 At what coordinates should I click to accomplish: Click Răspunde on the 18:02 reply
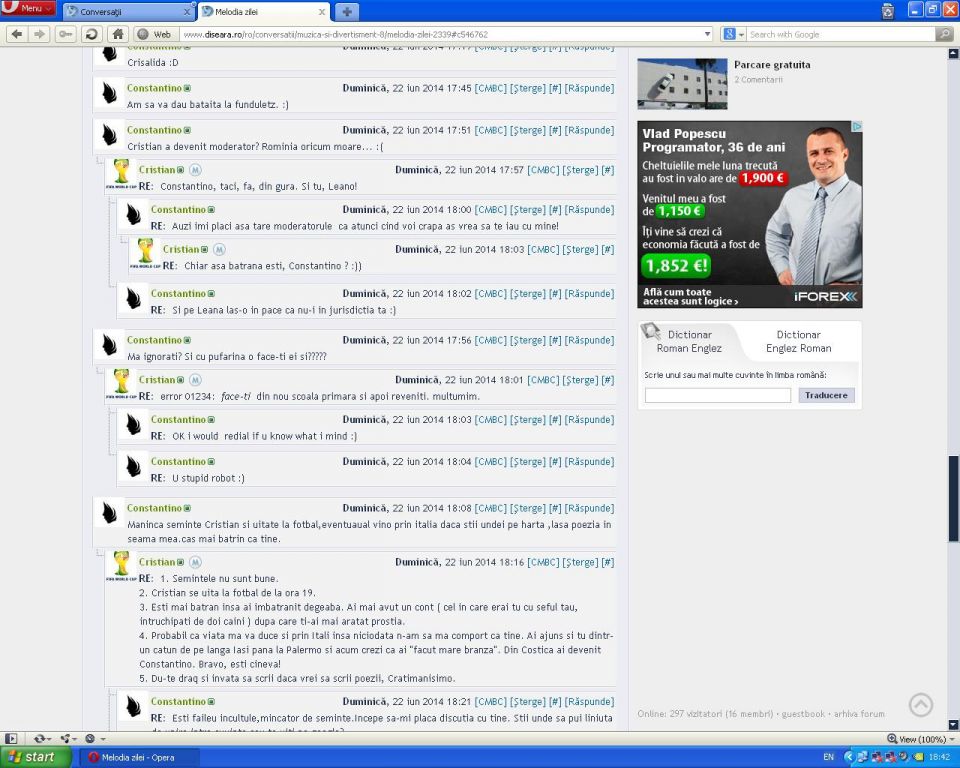pyautogui.click(x=589, y=294)
